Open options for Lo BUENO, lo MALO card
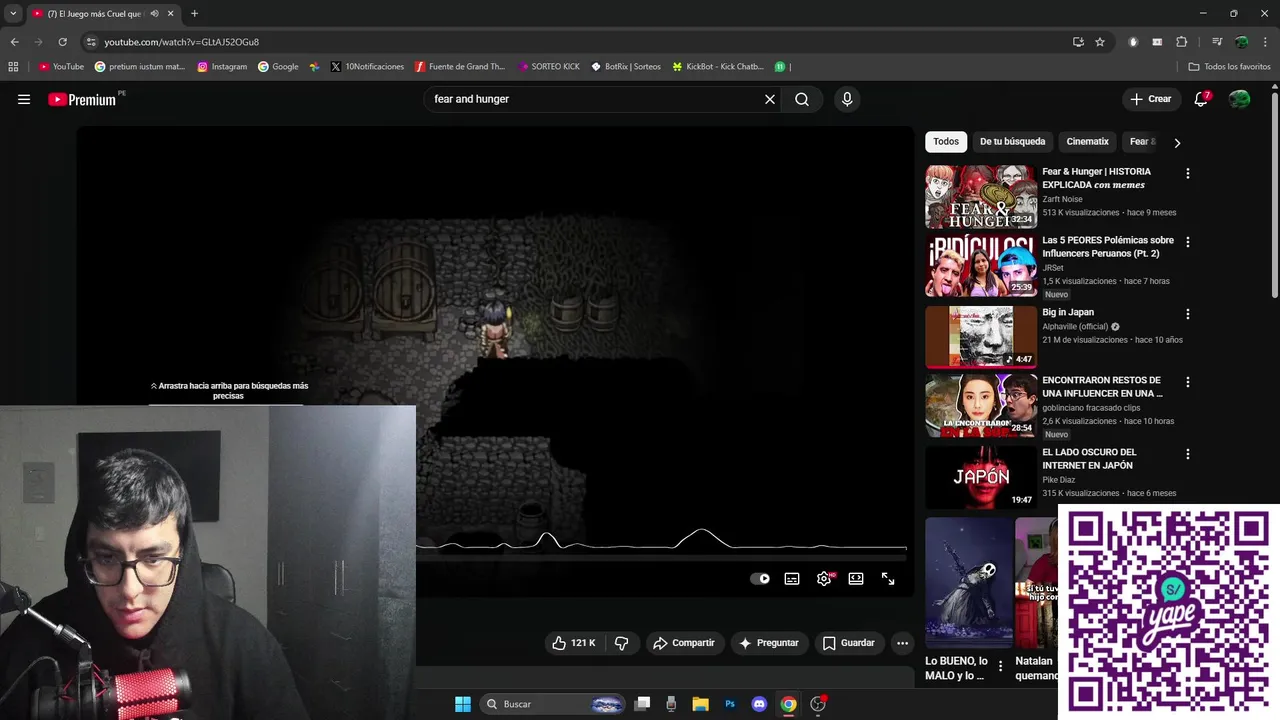This screenshot has height=720, width=1280. [x=1000, y=667]
